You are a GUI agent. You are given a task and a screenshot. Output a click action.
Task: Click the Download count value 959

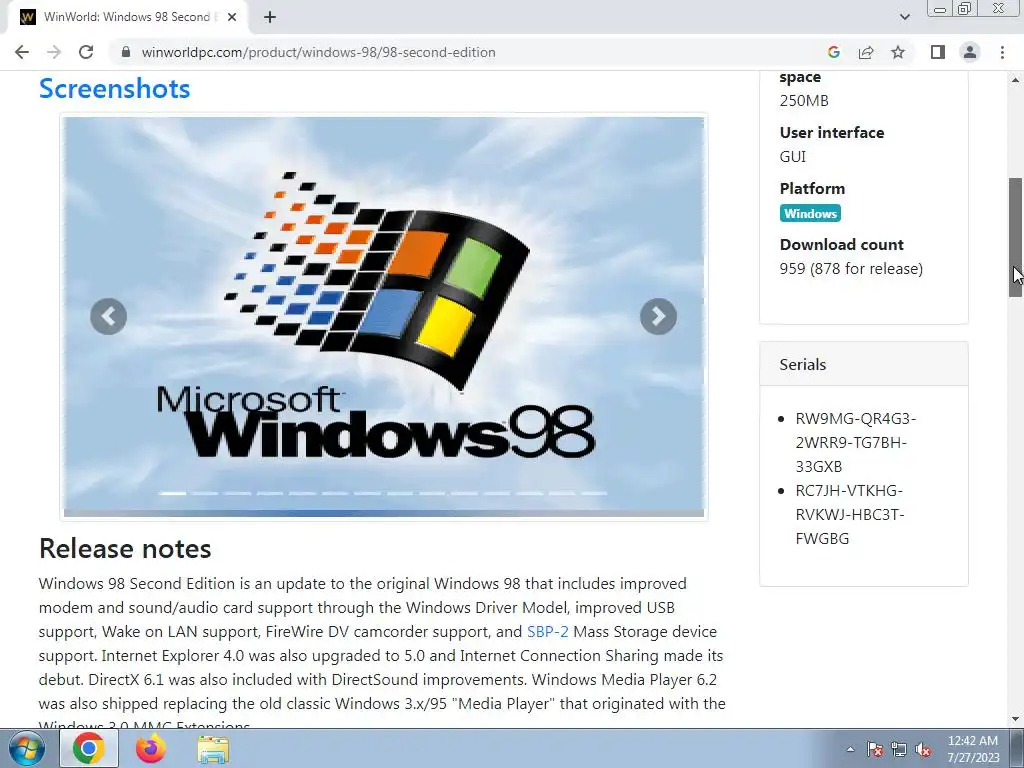tap(851, 268)
